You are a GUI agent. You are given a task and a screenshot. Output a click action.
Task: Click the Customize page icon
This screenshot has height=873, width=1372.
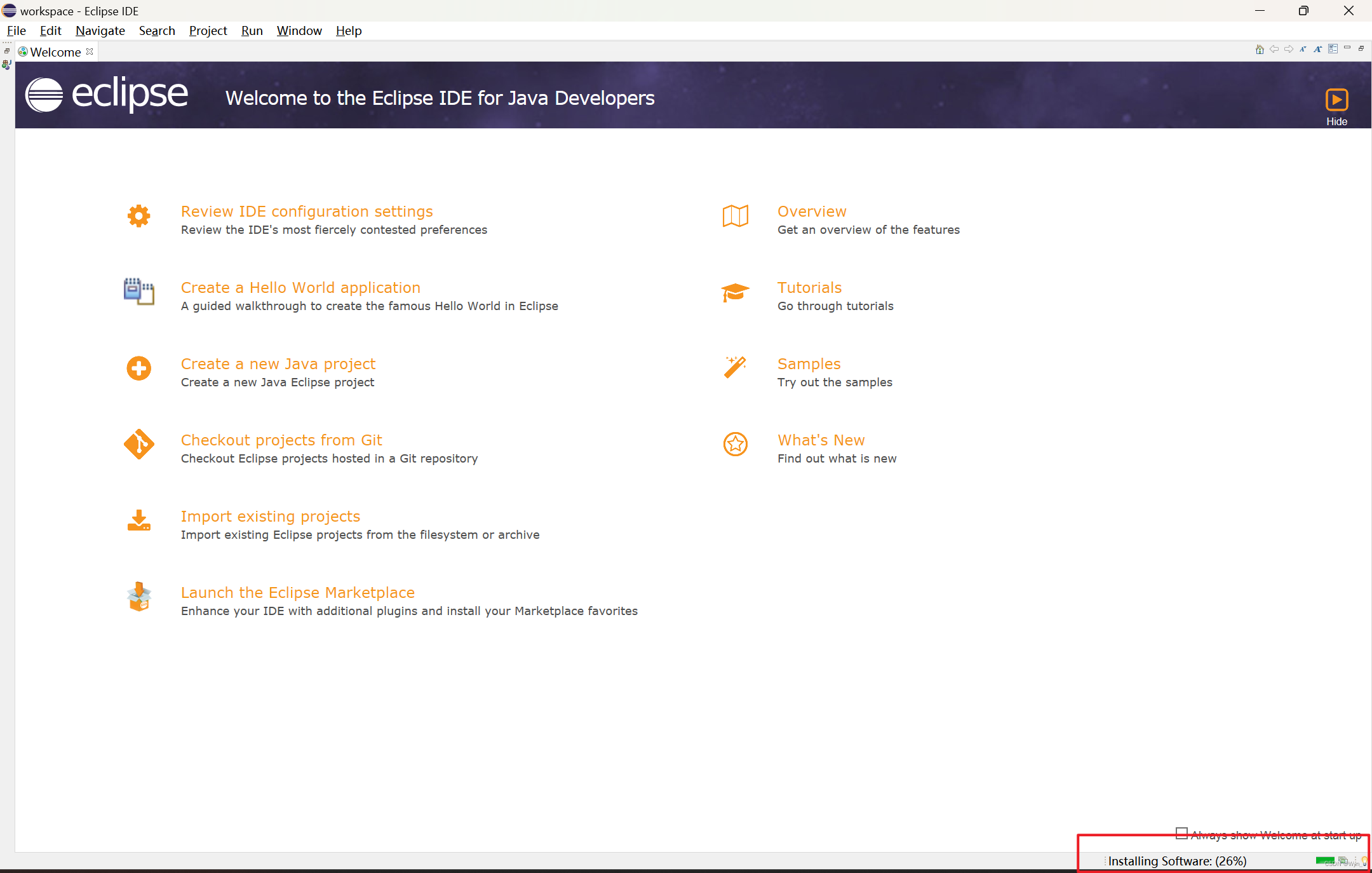[x=1333, y=49]
